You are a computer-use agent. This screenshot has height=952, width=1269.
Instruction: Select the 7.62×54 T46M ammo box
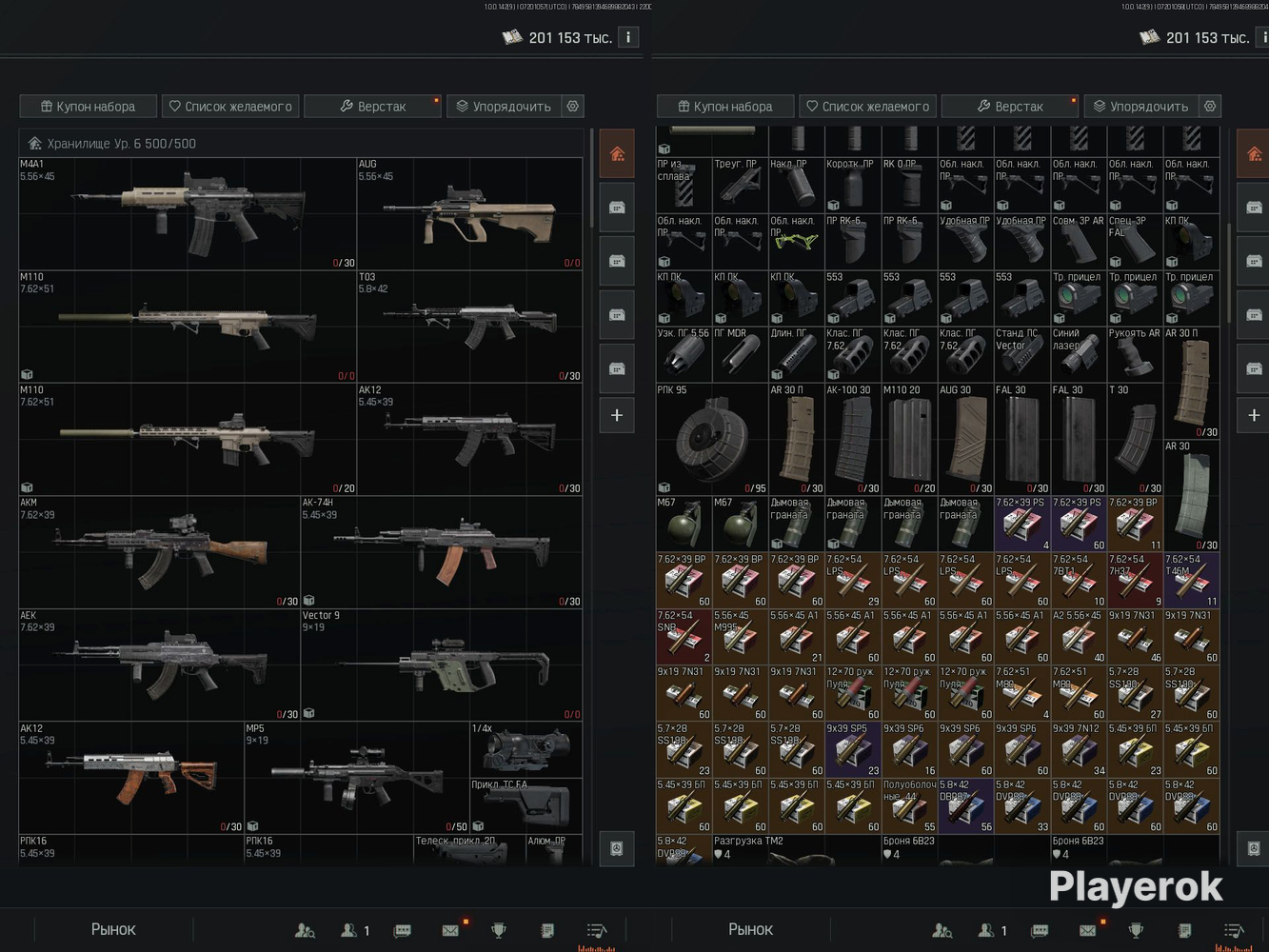[x=1192, y=580]
